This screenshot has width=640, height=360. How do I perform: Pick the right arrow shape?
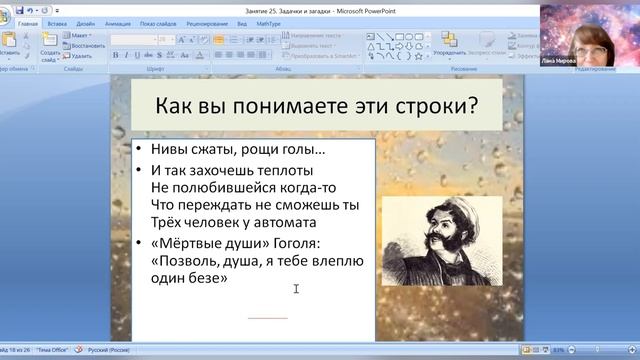click(399, 47)
